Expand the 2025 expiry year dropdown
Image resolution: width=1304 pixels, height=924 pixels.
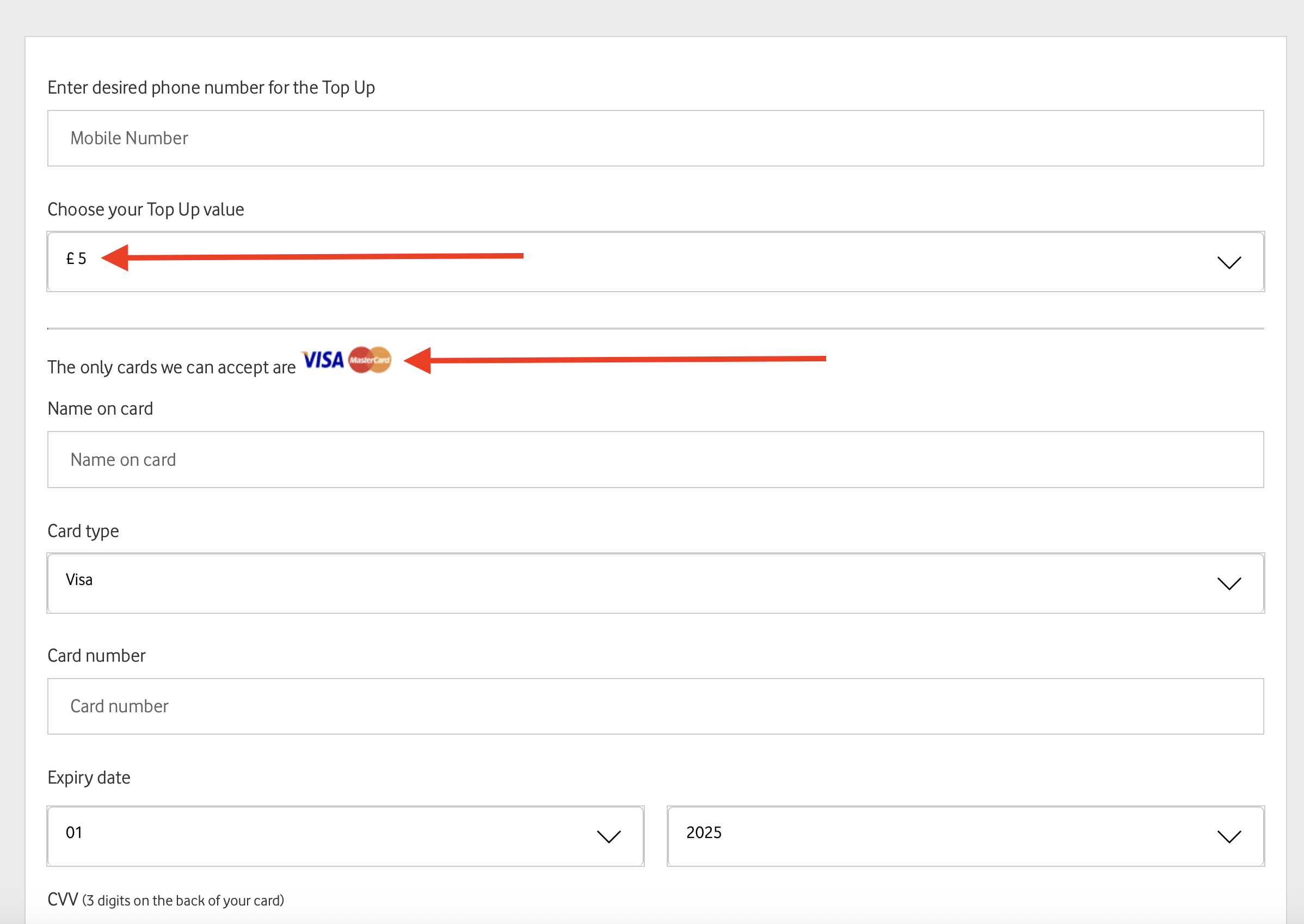click(x=965, y=836)
